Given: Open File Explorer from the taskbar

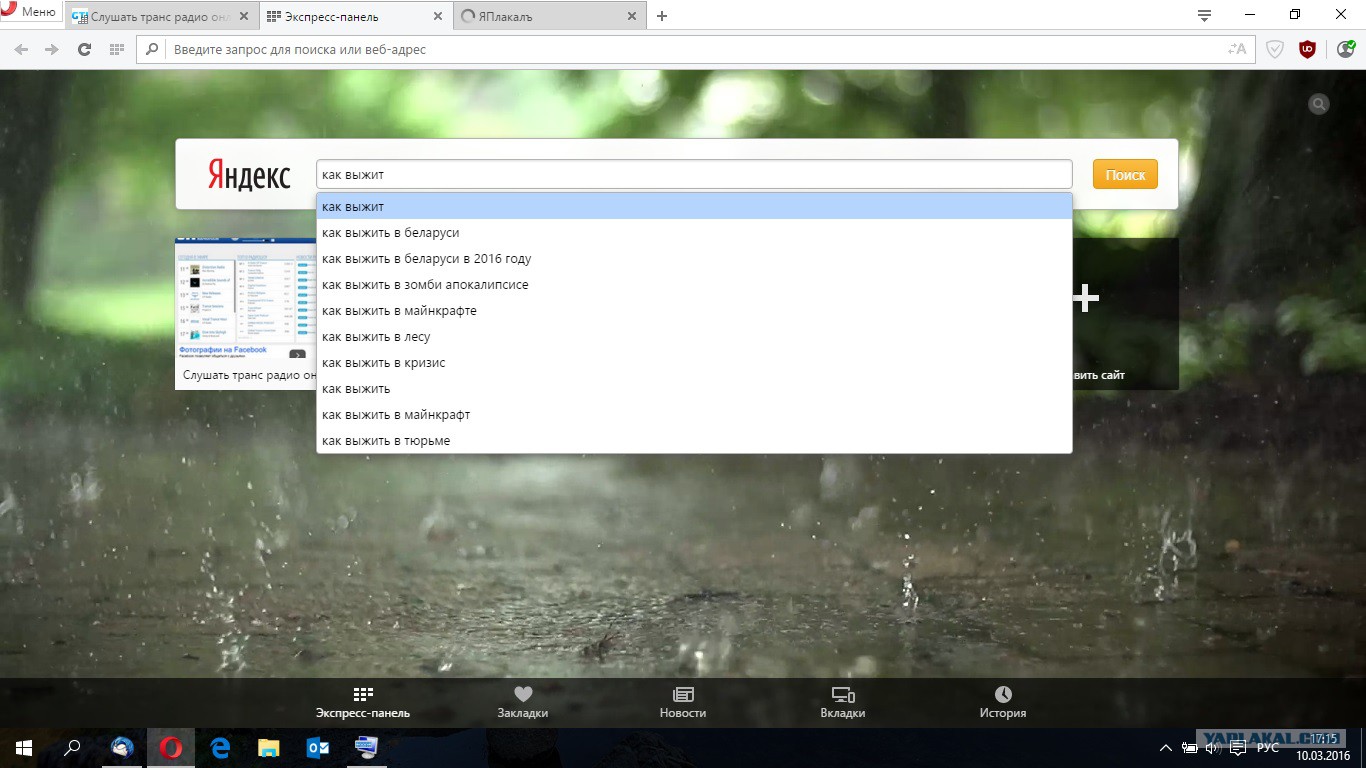Looking at the screenshot, I should point(268,747).
